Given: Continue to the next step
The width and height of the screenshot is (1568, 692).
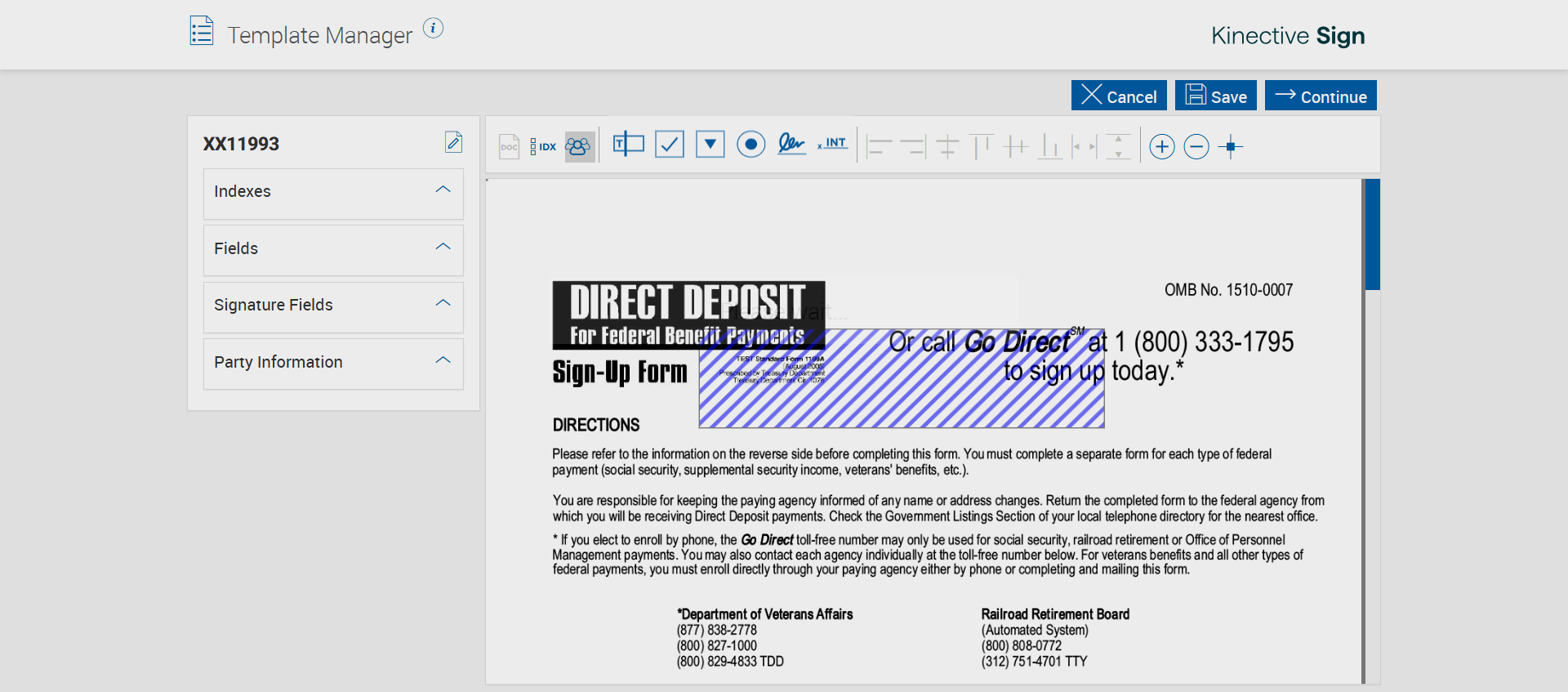Looking at the screenshot, I should pos(1321,96).
